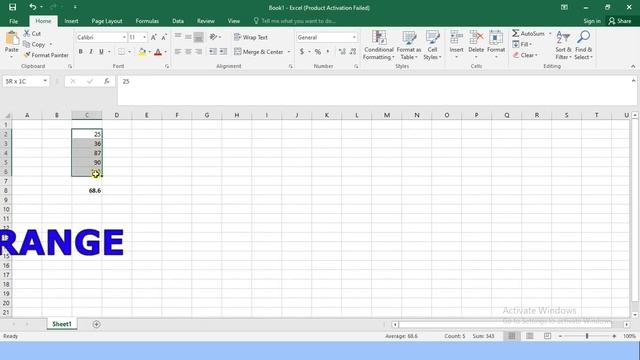Open the Format cells menu
Viewport: 640px width, 360px height.
[x=496, y=44]
